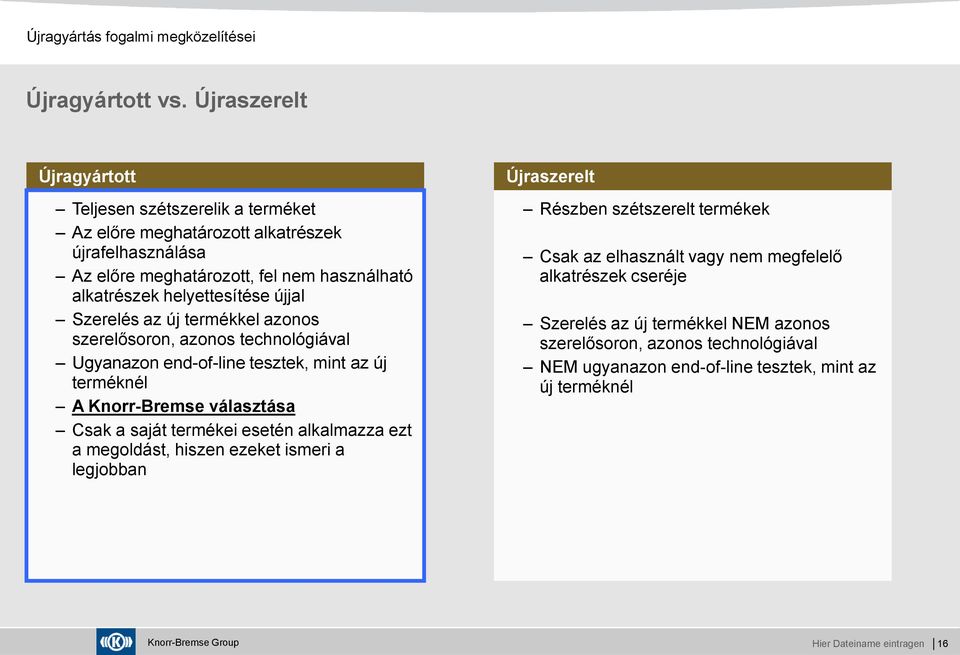The image size is (960, 655).
Task: Click the bullet Ugyanazon end-of-line tesztek
Action: pyautogui.click(x=229, y=373)
